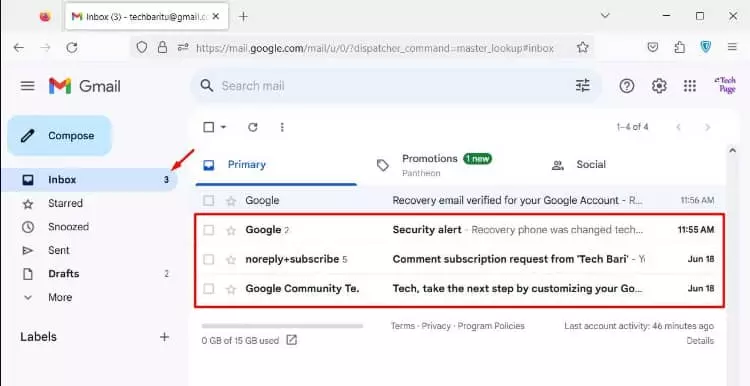Open the Google apps grid icon
This screenshot has height=386, width=750.
(x=690, y=86)
